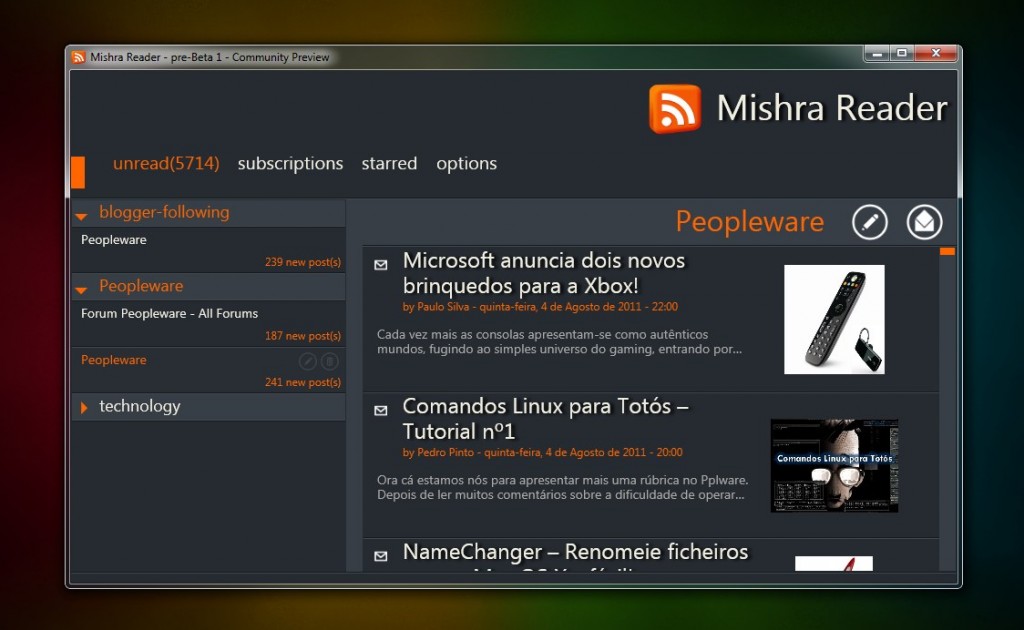Click envelope icon of NameChanger post
Image resolution: width=1024 pixels, height=630 pixels.
click(381, 556)
